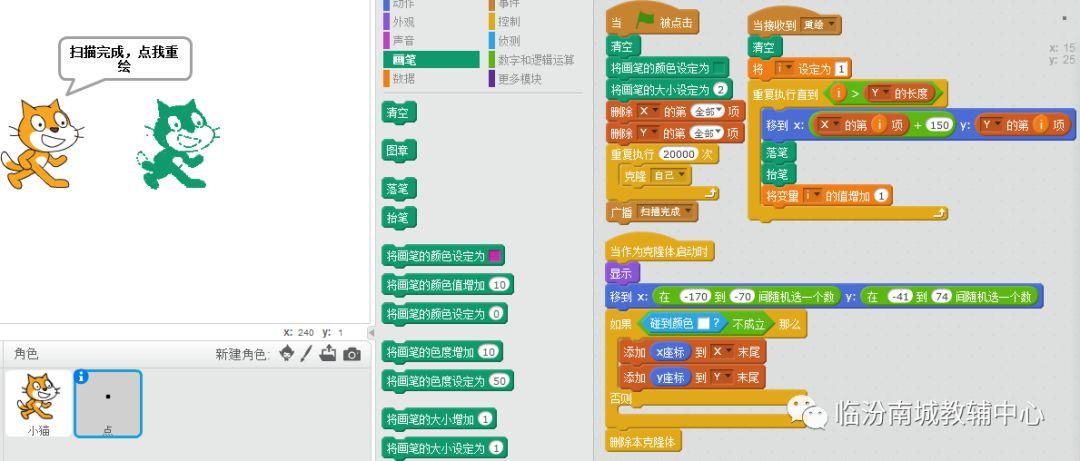Edit 150 value in the 移到 block
Image resolution: width=1080 pixels, height=461 pixels.
[x=939, y=125]
